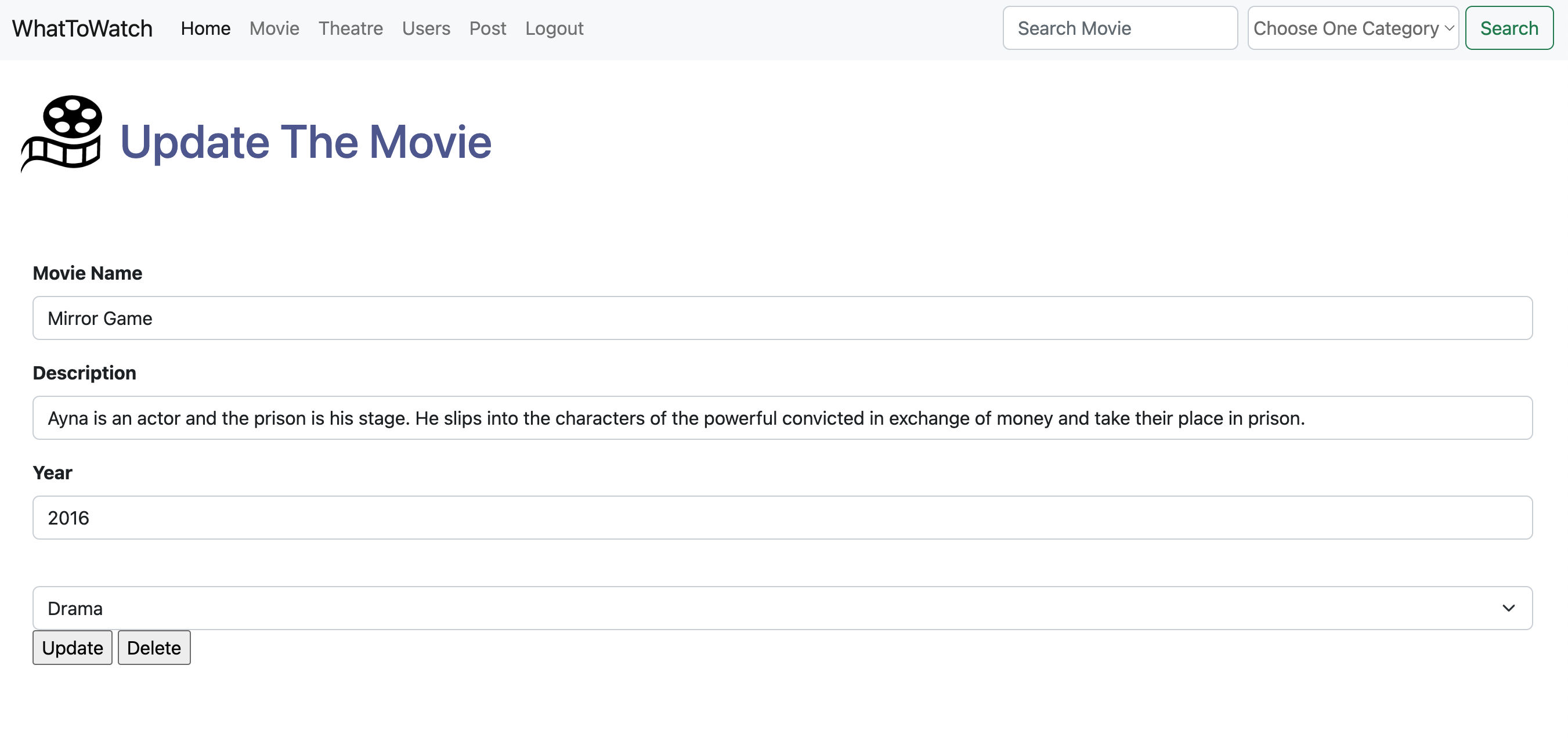Click the Description label
Screen dimensions: 1568x752
point(85,373)
